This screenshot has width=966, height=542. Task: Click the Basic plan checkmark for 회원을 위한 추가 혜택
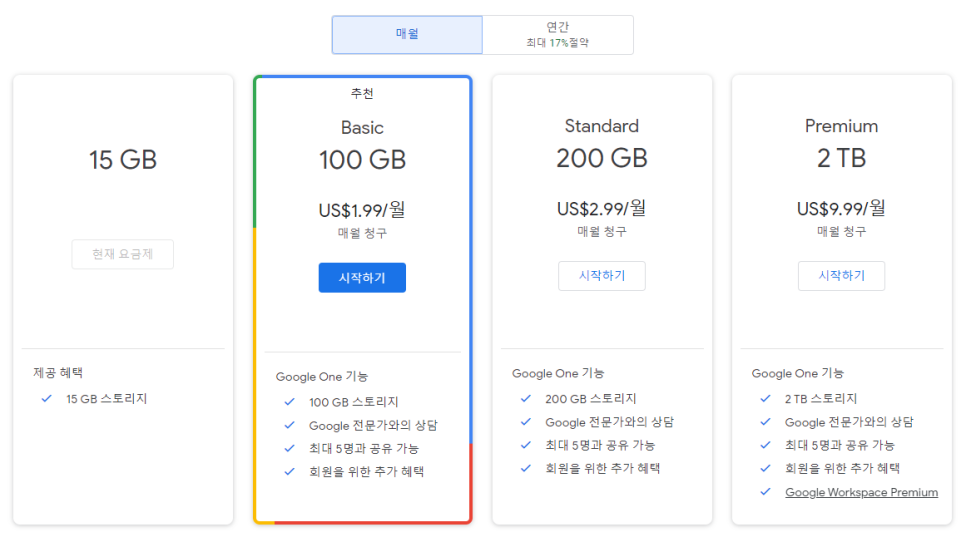290,472
